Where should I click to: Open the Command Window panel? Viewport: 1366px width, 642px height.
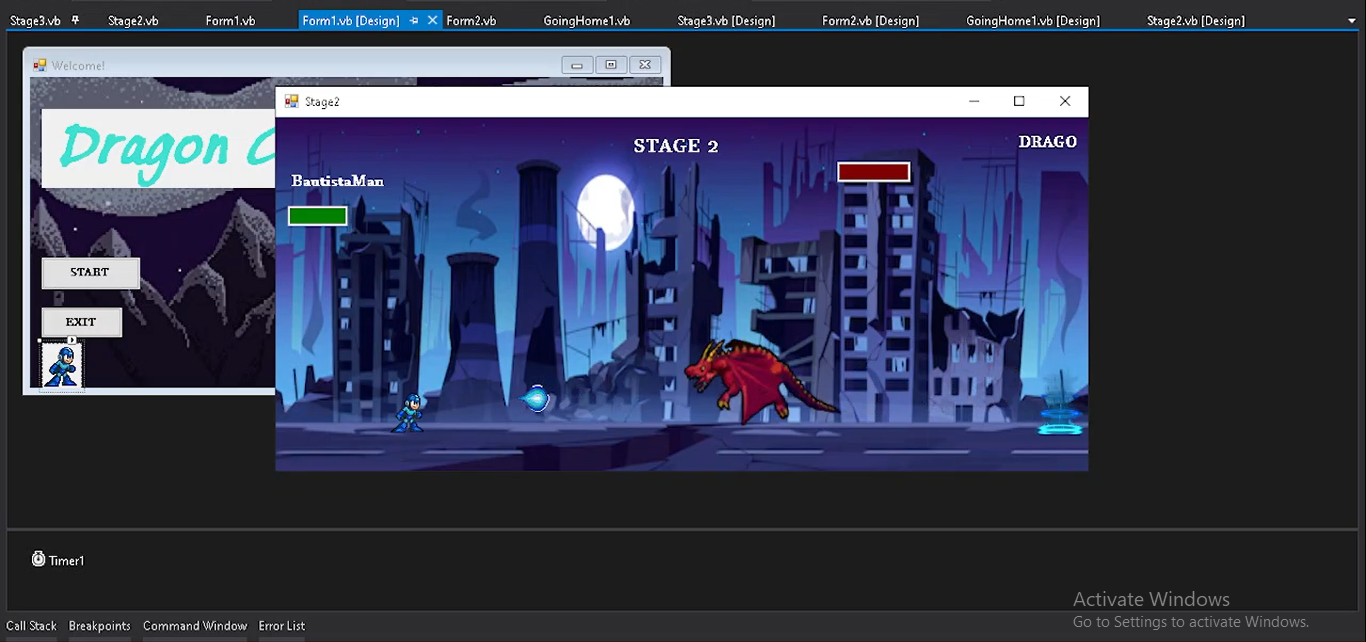click(x=194, y=626)
